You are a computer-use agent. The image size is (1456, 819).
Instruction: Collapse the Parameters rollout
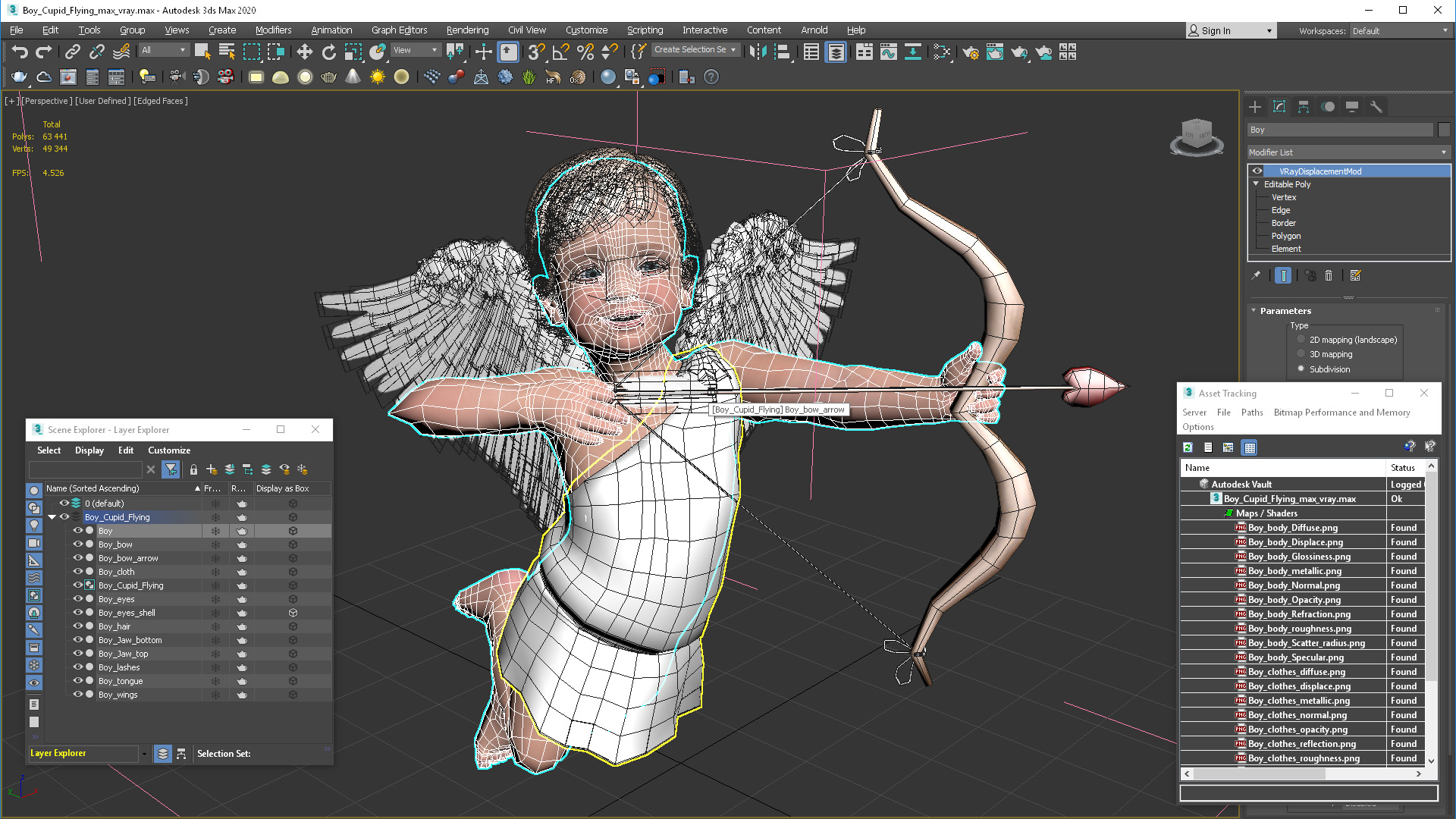coord(1254,311)
